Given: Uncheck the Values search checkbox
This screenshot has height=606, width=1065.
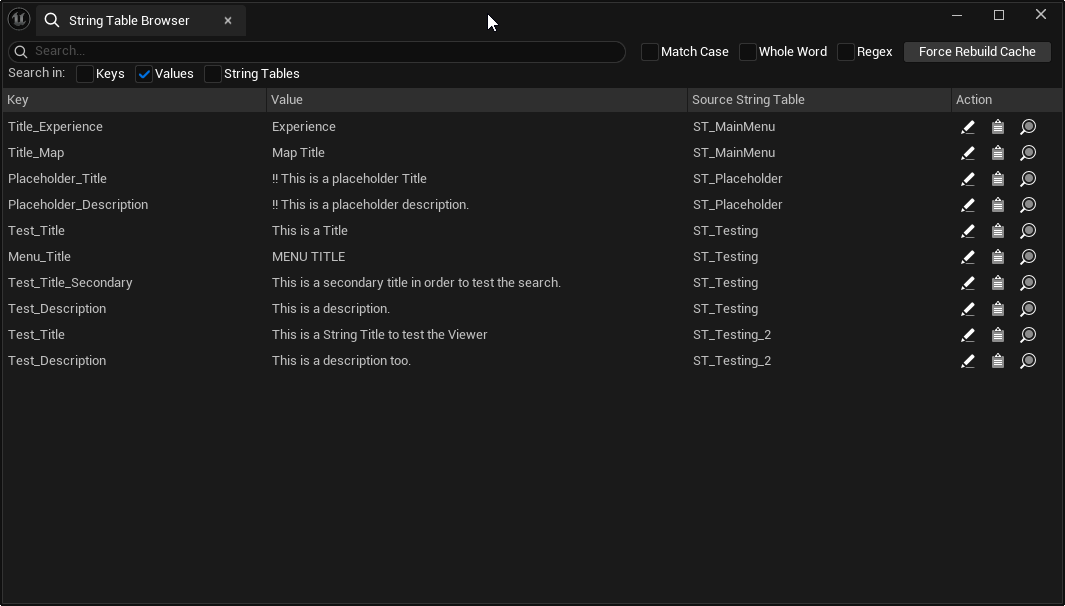Looking at the screenshot, I should [144, 74].
